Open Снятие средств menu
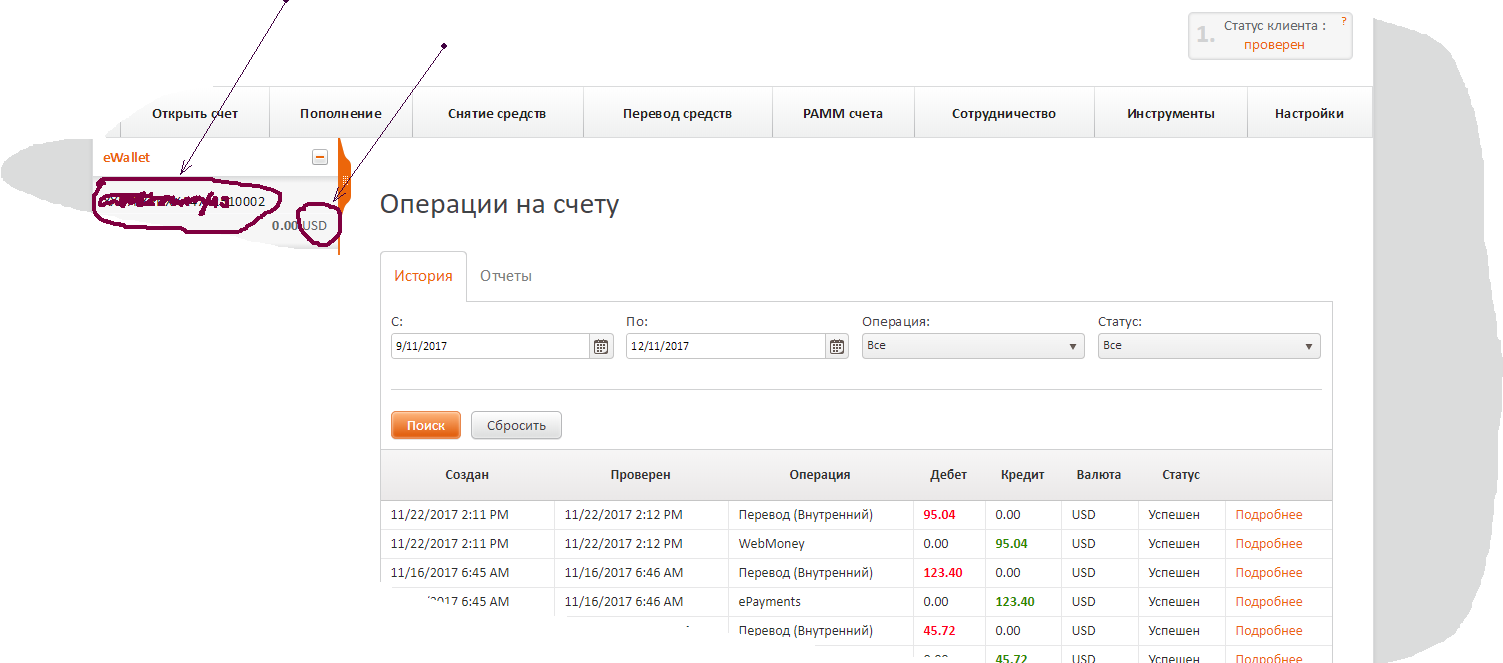 497,113
